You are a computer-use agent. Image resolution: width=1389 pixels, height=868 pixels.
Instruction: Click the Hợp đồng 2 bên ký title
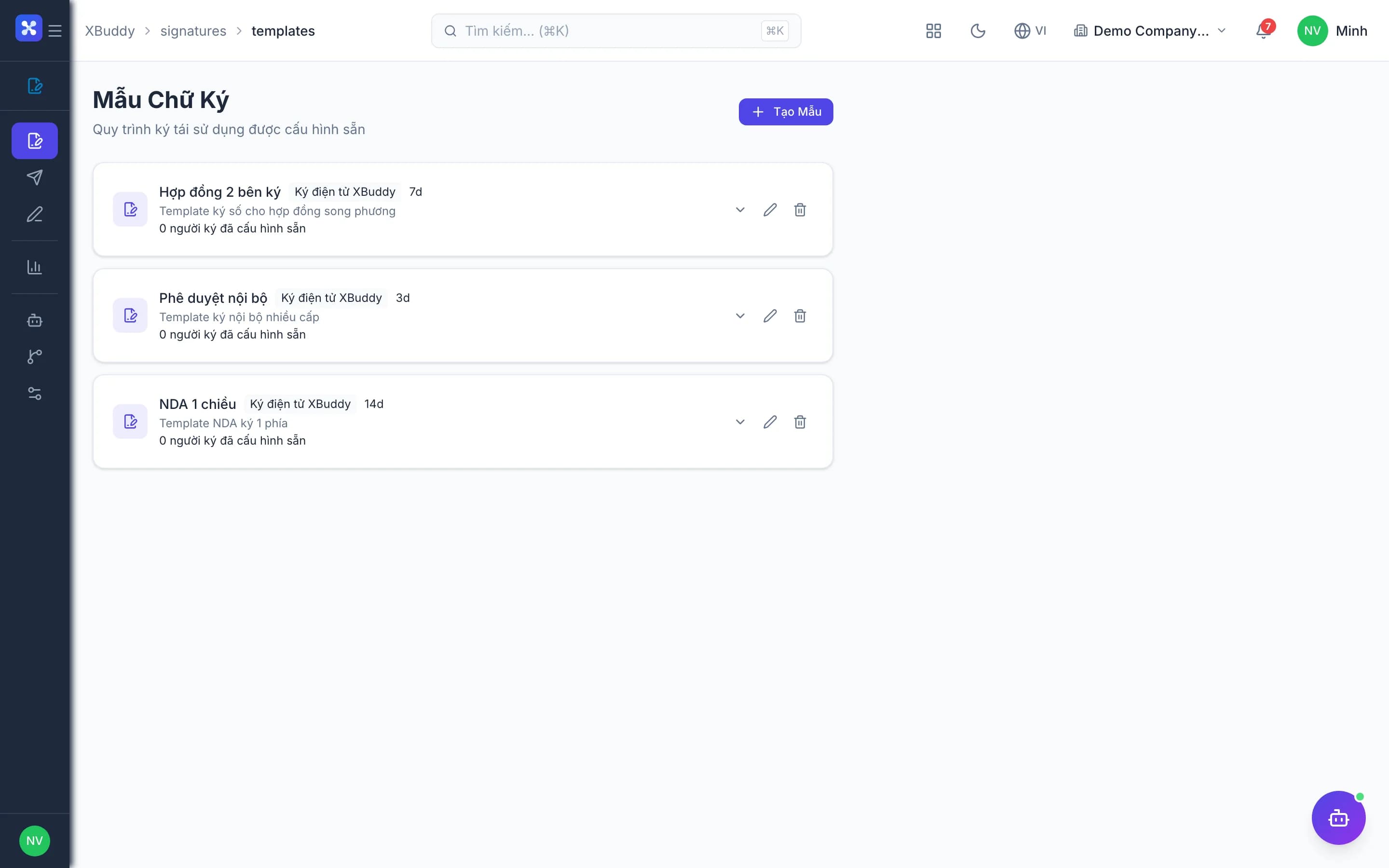(220, 192)
